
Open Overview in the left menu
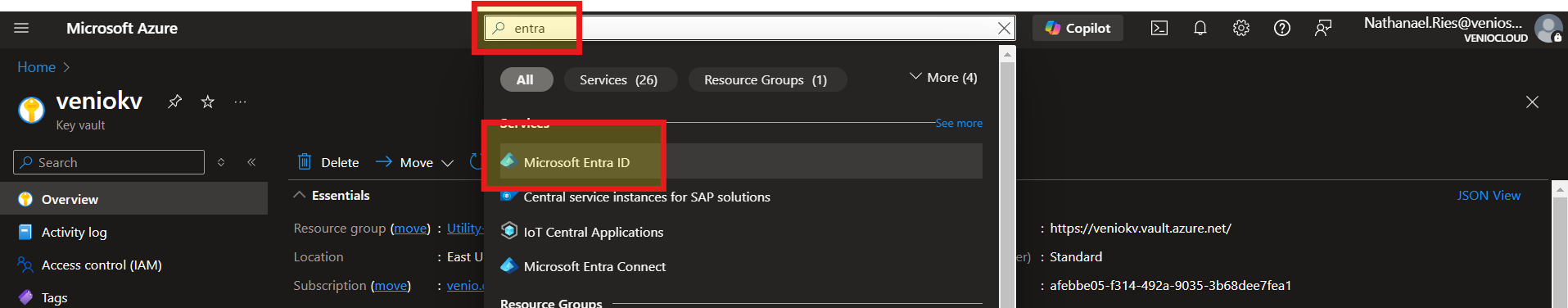pyautogui.click(x=133, y=199)
